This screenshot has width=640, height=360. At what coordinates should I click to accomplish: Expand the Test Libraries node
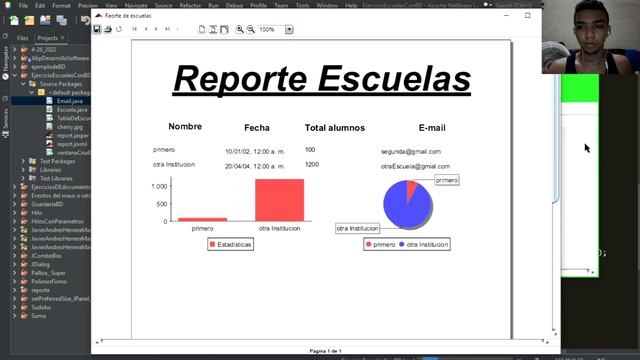[x=23, y=178]
